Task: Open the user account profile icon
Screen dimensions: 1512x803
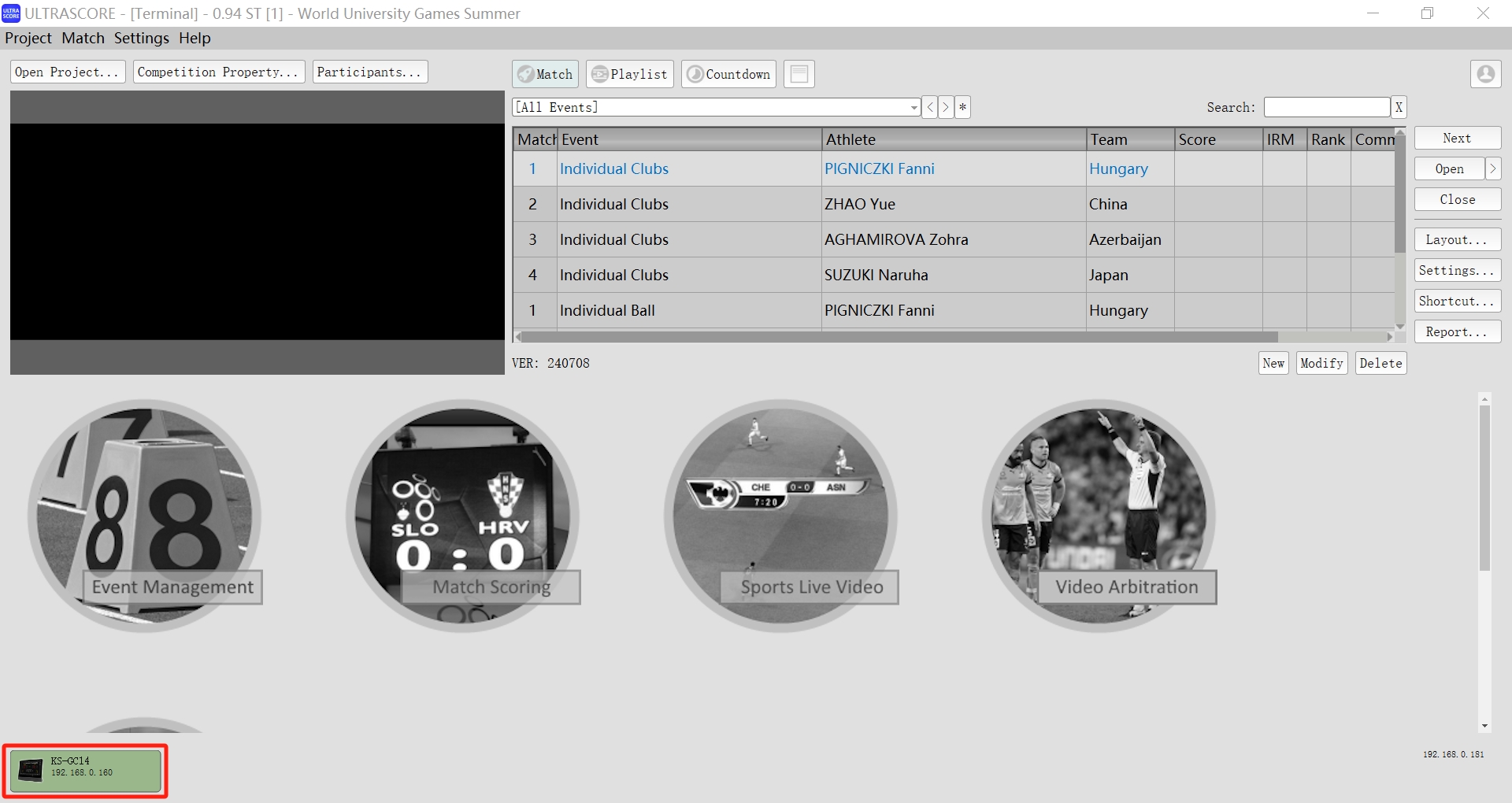Action: (x=1485, y=74)
